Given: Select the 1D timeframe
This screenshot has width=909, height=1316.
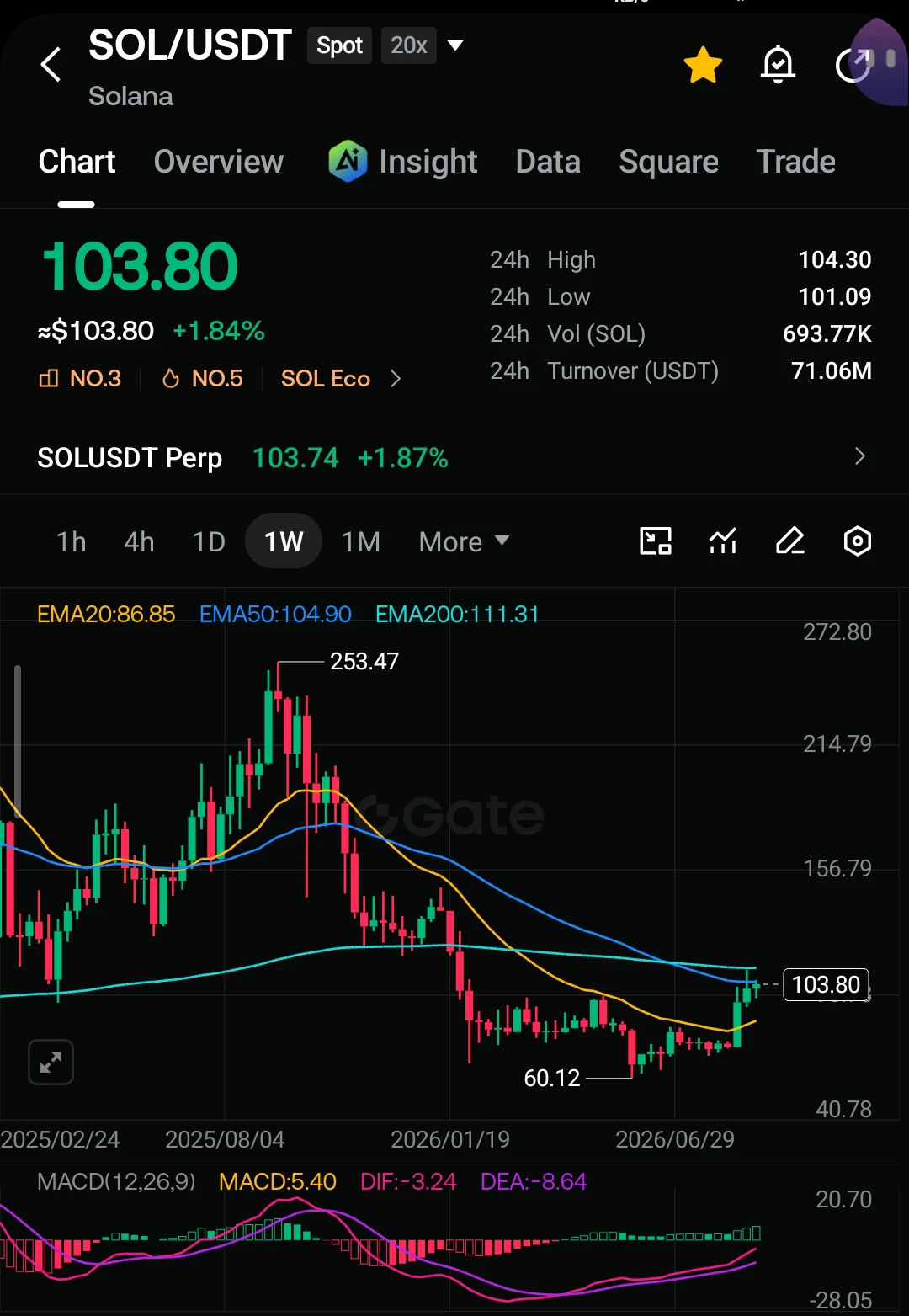Looking at the screenshot, I should 209,541.
